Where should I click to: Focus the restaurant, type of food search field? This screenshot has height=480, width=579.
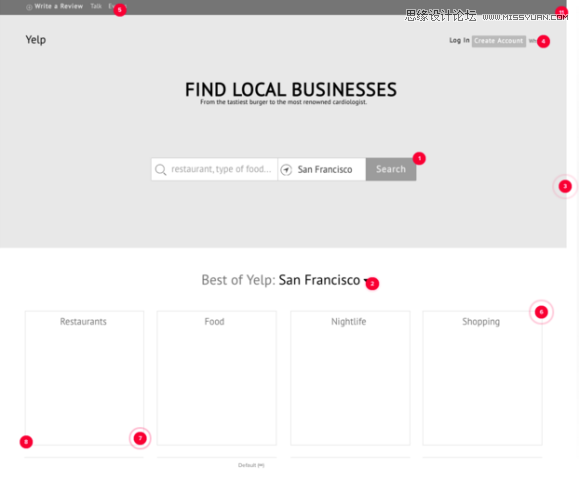tap(214, 169)
